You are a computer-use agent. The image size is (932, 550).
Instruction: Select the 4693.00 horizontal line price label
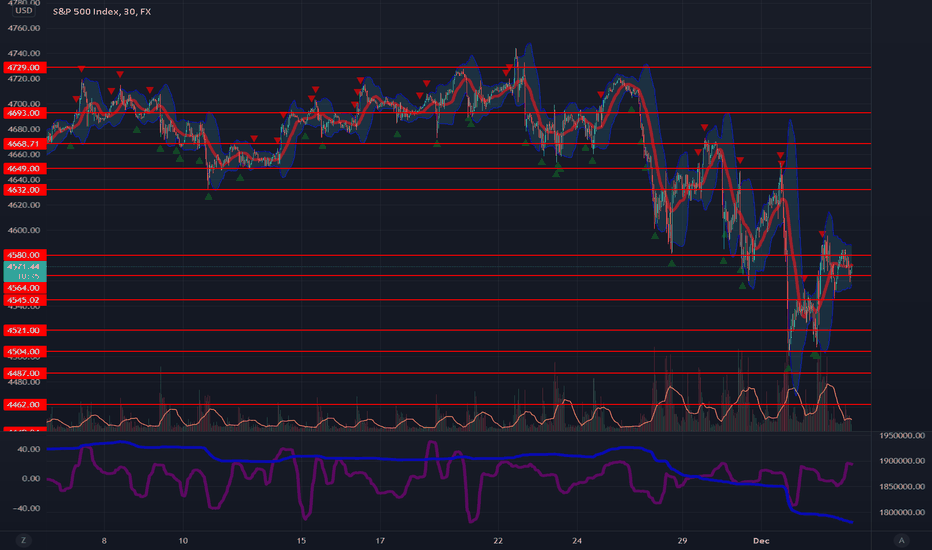pyautogui.click(x=24, y=113)
